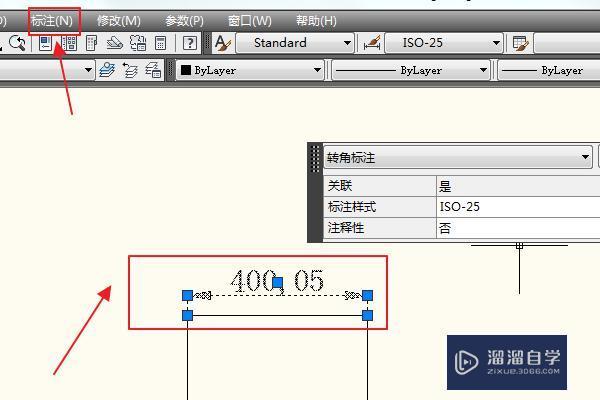Viewport: 600px width, 400px height.
Task: Open the QuickCalc calculator icon
Action: coord(160,43)
